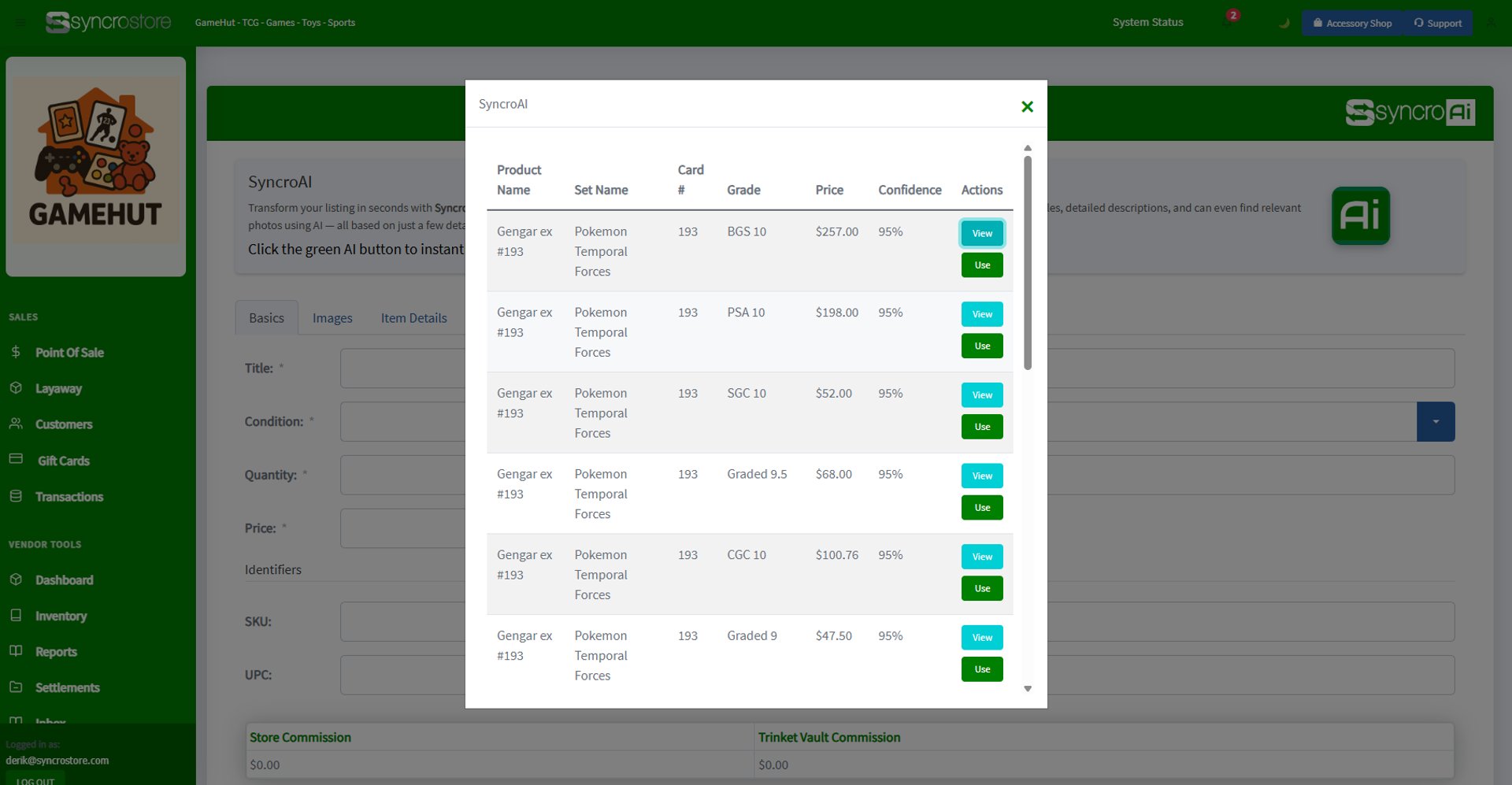The width and height of the screenshot is (1512, 785).
Task: Expand the Condition dropdown arrow
Action: click(x=1436, y=422)
